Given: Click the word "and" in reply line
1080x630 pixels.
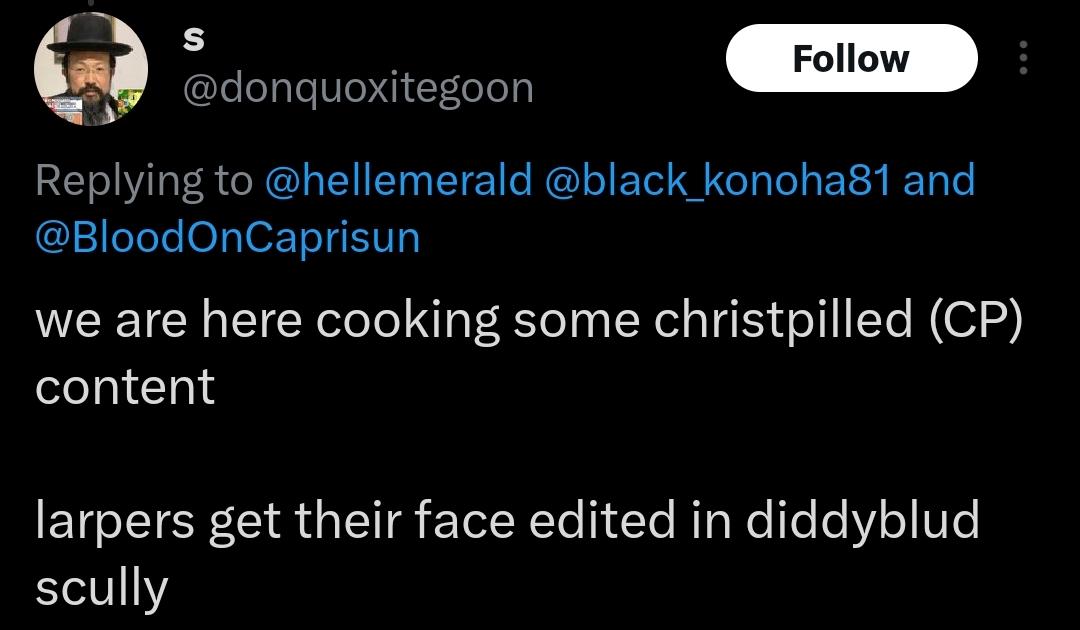Looking at the screenshot, I should tap(938, 181).
